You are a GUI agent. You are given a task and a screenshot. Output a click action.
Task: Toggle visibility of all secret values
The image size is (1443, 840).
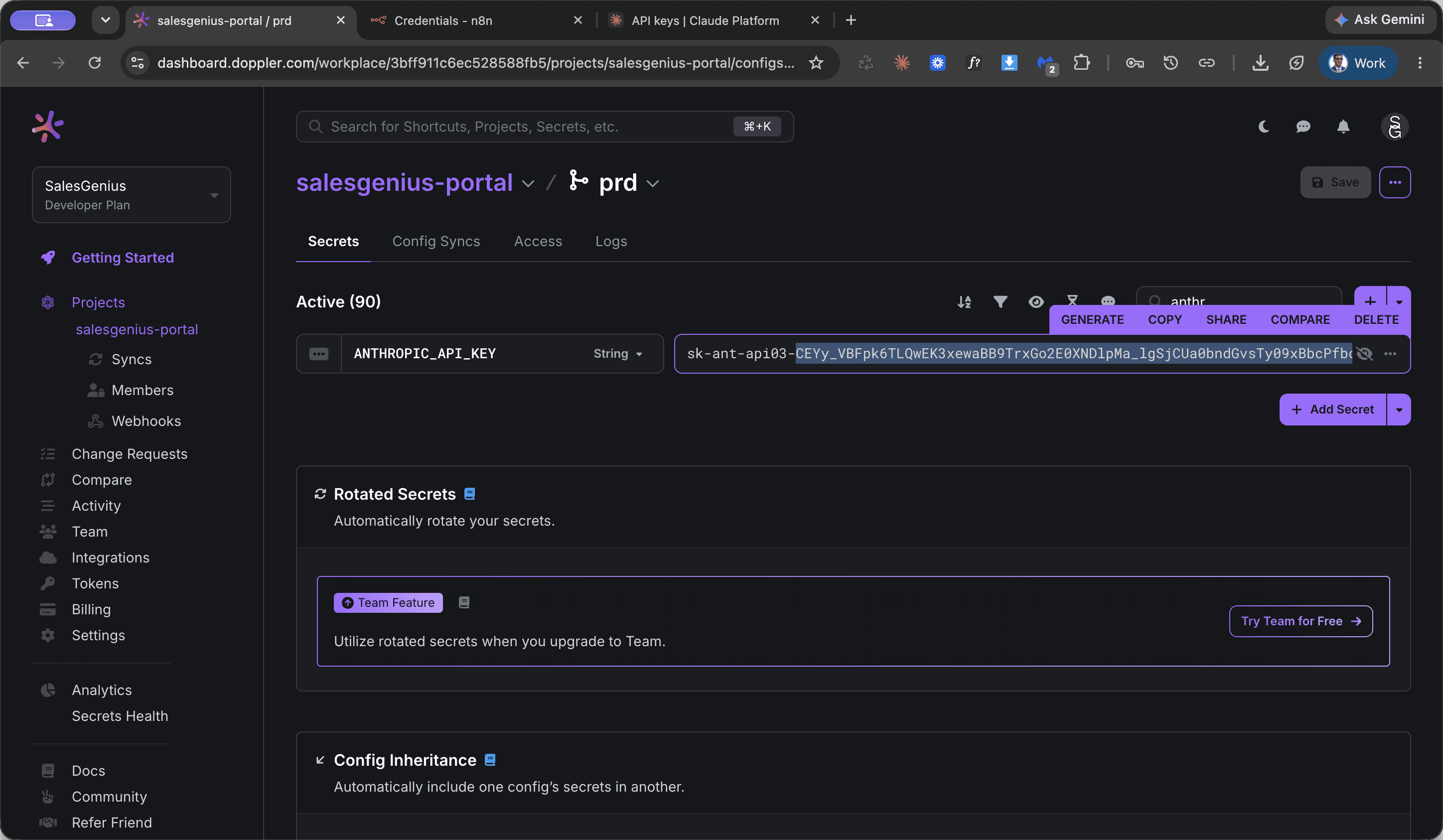coord(1036,302)
